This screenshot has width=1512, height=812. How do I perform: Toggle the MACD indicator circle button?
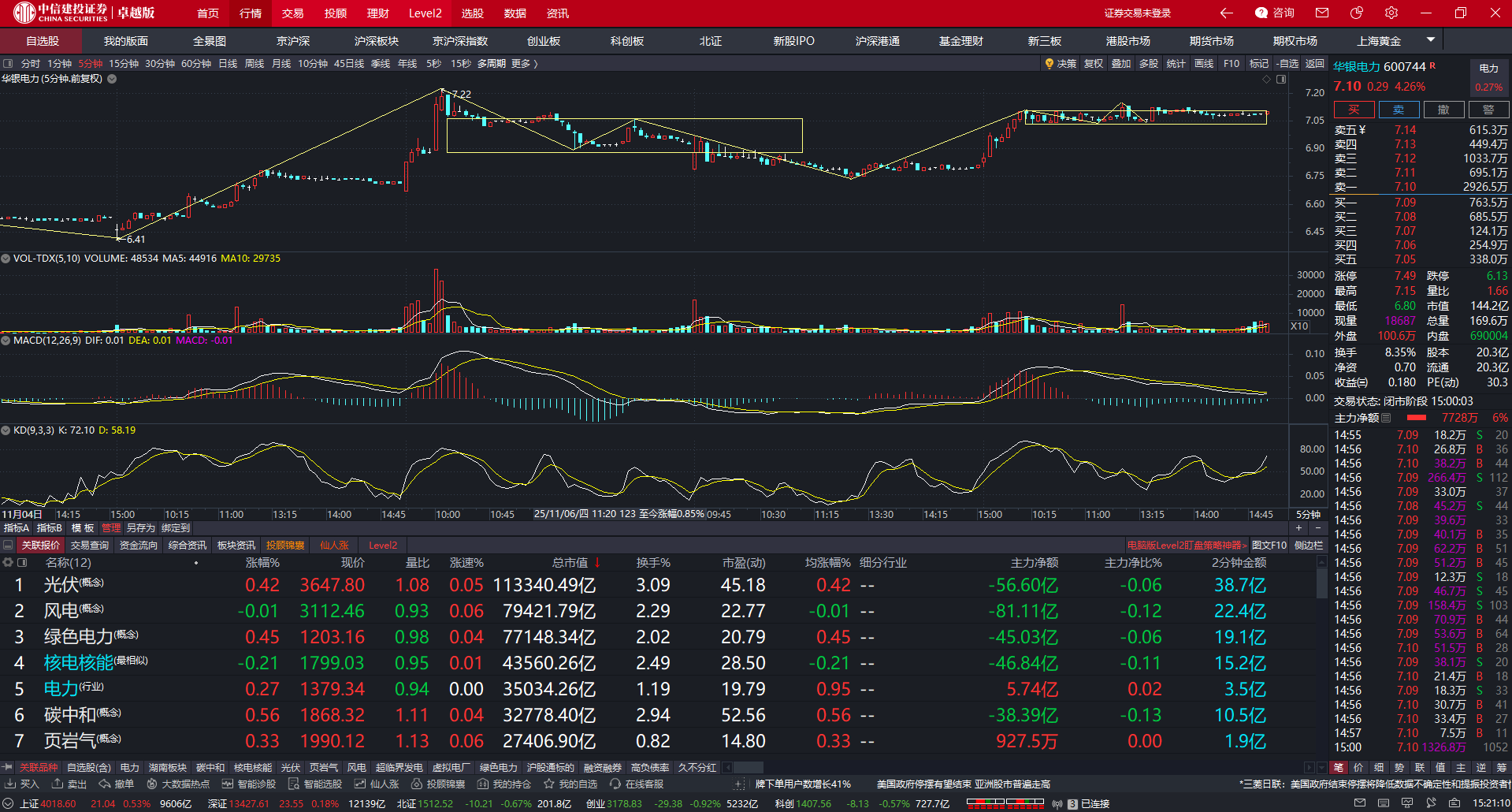[6, 341]
